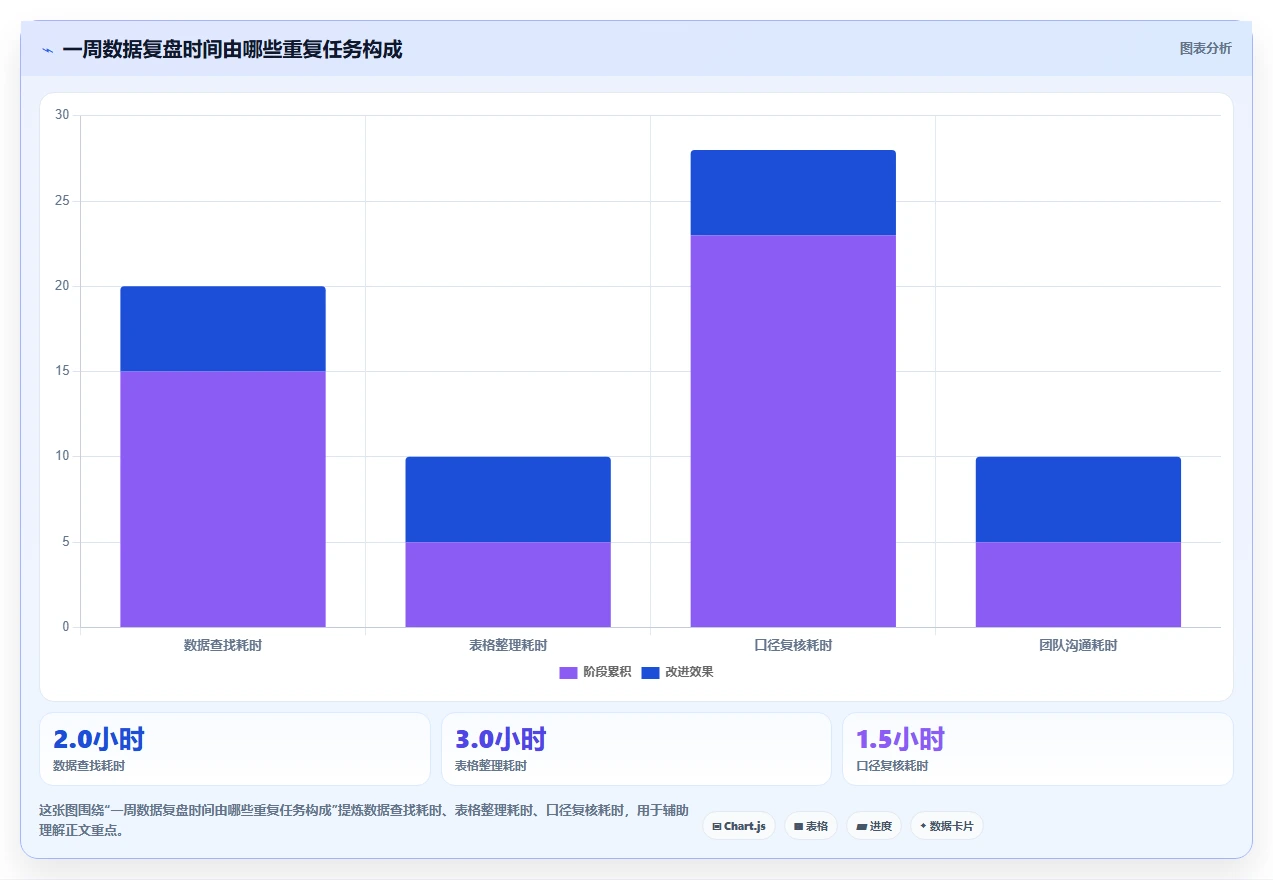Viewport: 1273px width, 880px height.
Task: Click the y-axis value 5
Action: (66, 542)
